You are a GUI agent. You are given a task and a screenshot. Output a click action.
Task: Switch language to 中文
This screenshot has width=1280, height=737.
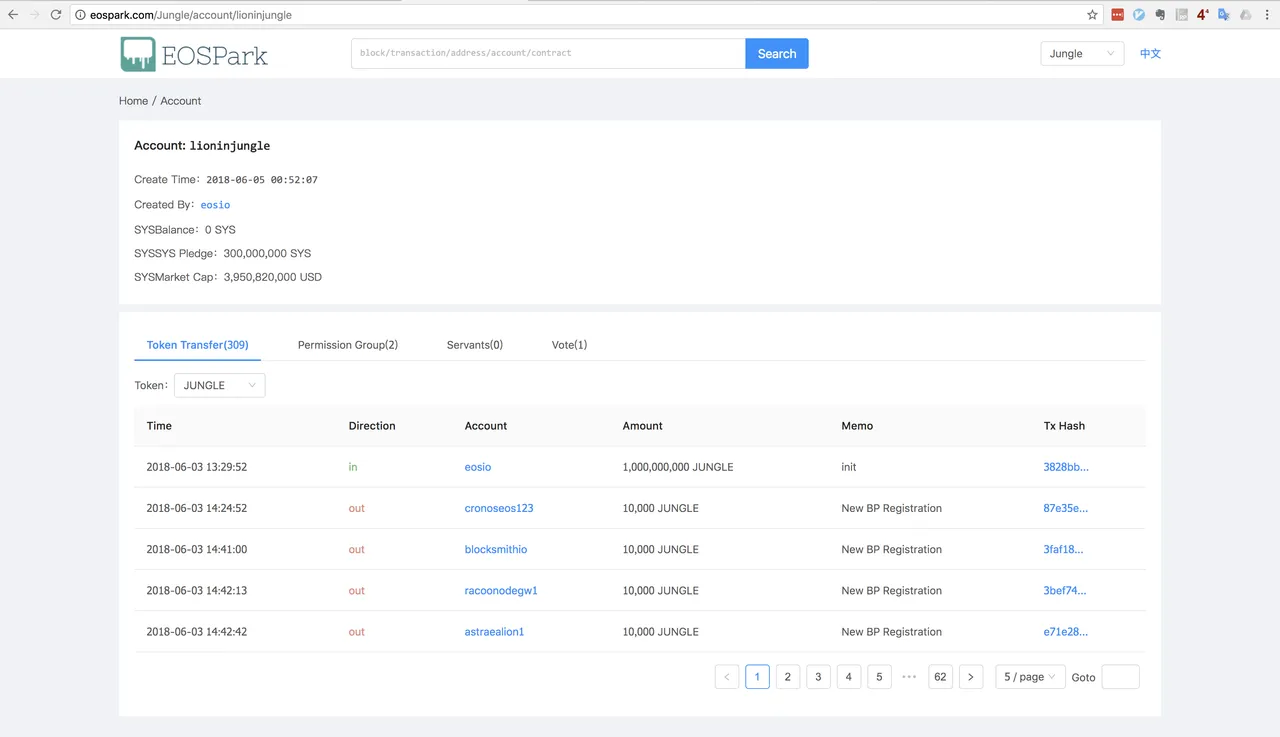pyautogui.click(x=1151, y=54)
